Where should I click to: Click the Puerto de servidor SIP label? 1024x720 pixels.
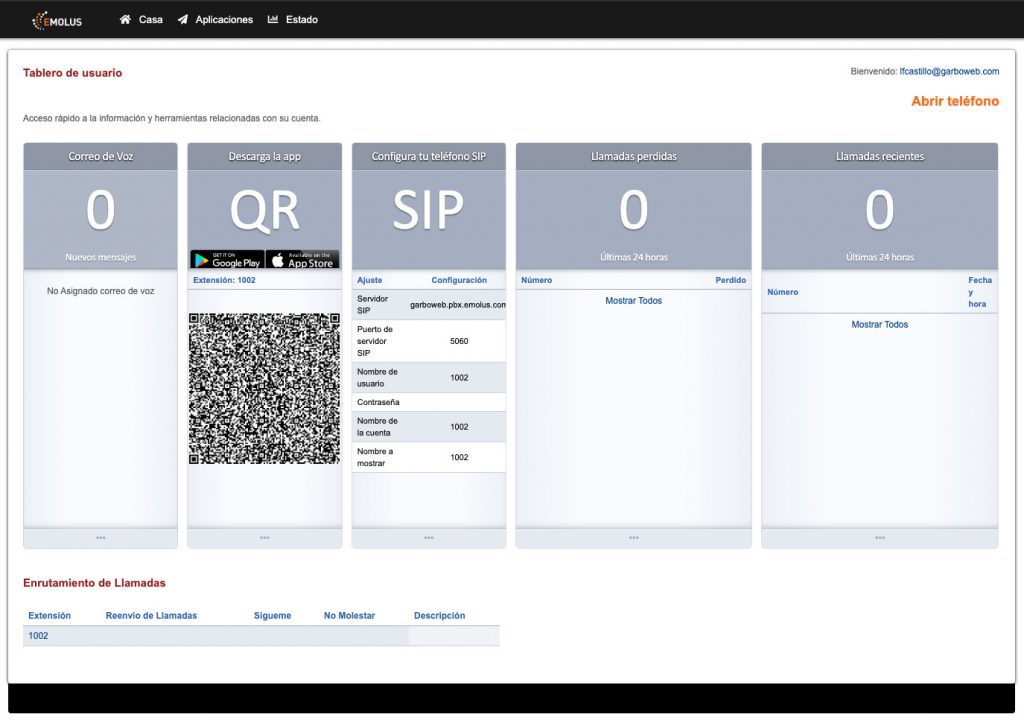pyautogui.click(x=375, y=341)
